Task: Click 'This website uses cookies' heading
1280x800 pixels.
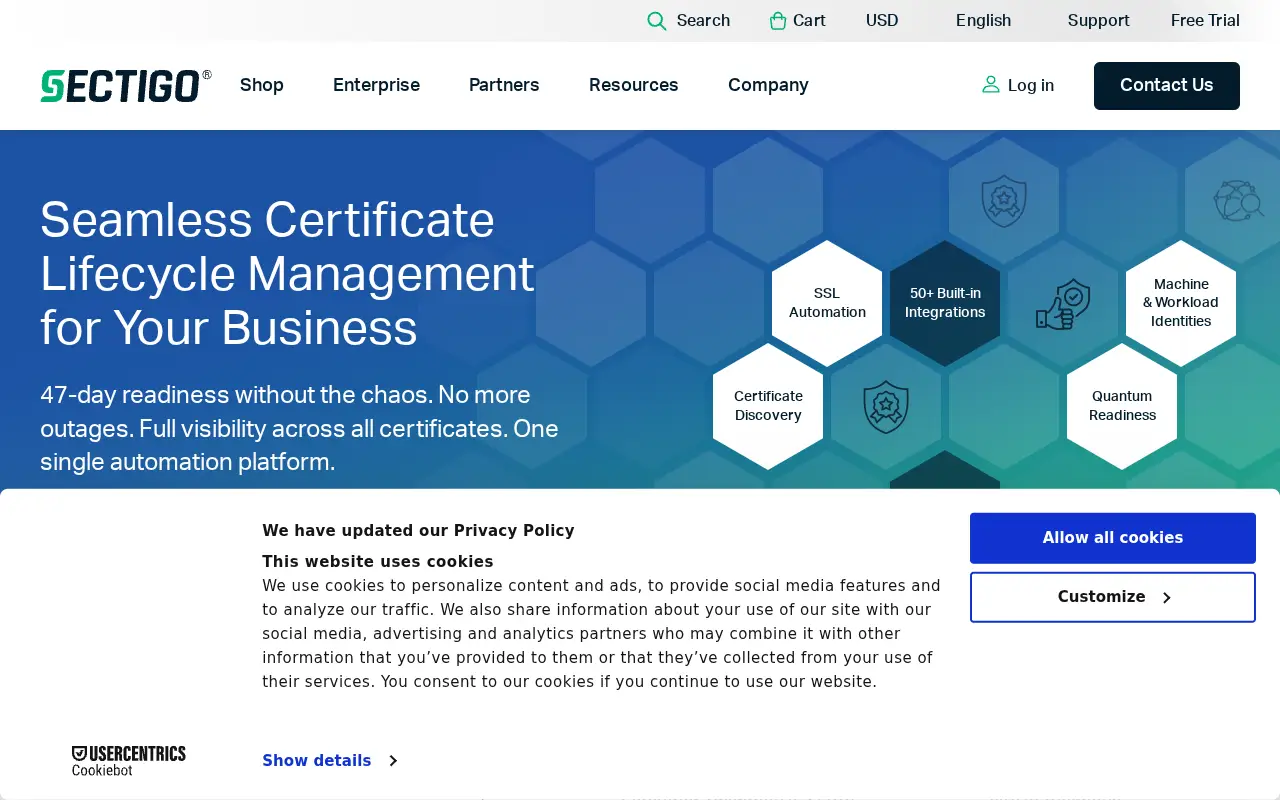Action: pos(378,562)
